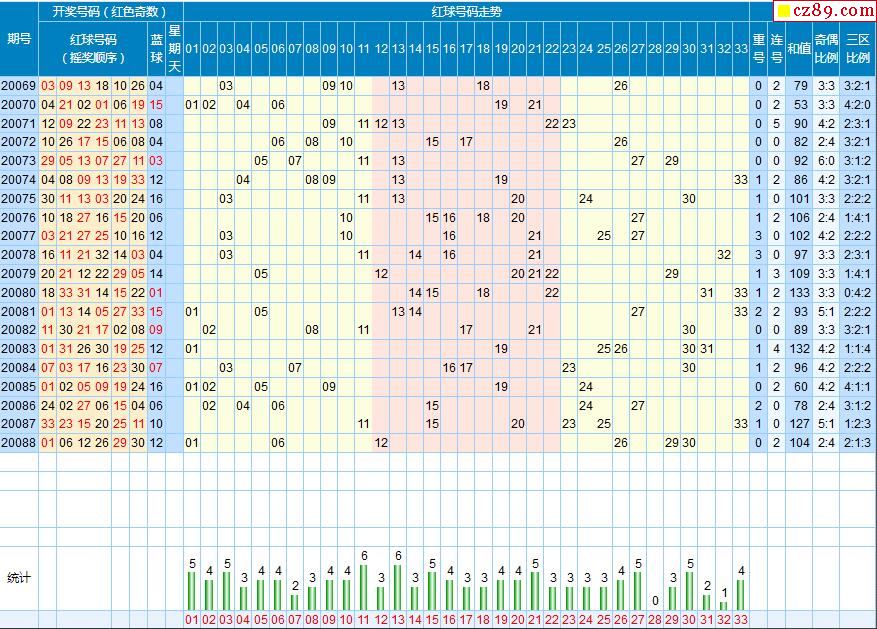The height and width of the screenshot is (629, 877).
Task: Select blue ball 03 in row 20073
Action: tap(156, 160)
